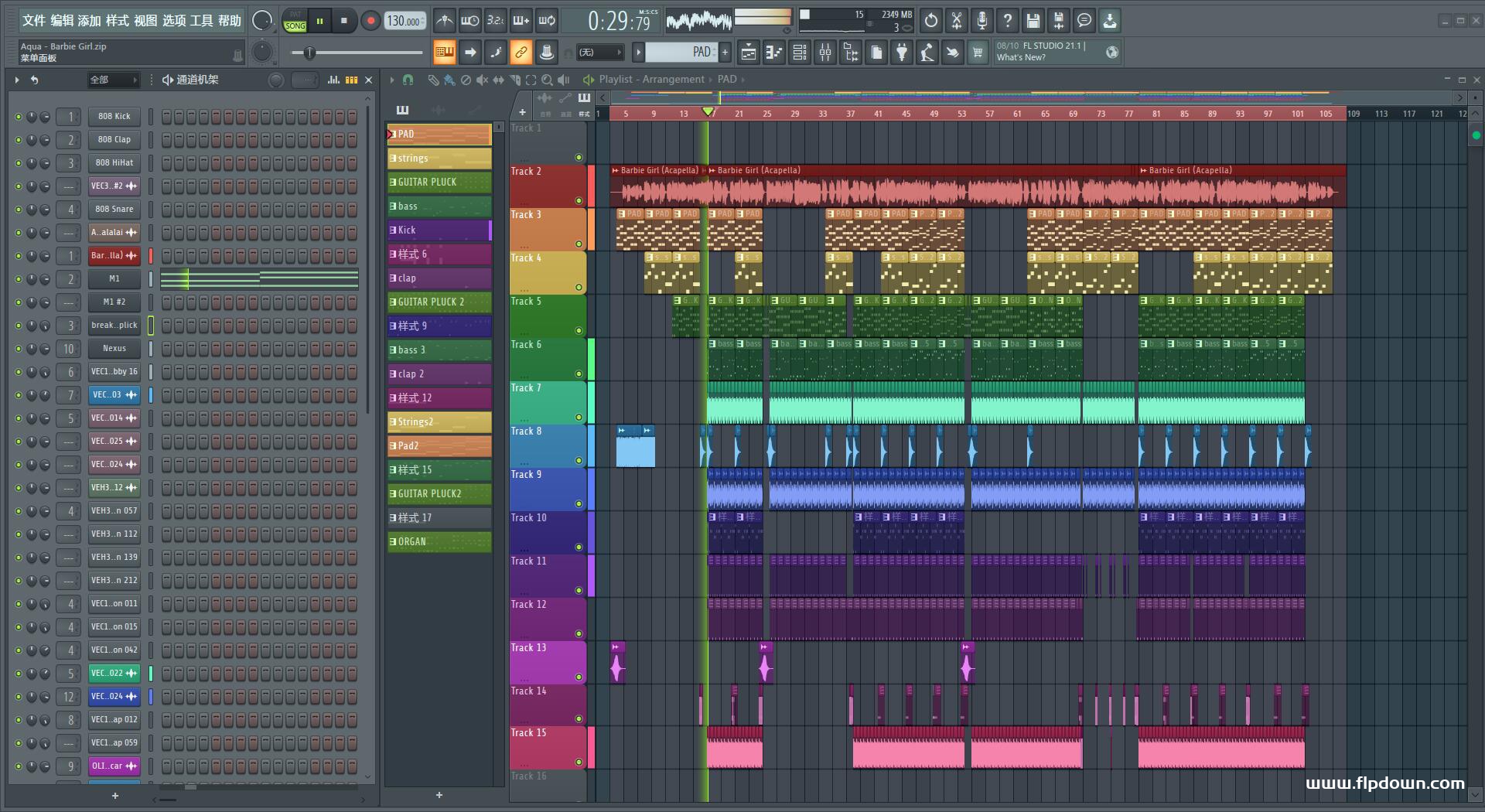The image size is (1485, 812).
Task: Open the download manager icon
Action: click(x=1110, y=21)
